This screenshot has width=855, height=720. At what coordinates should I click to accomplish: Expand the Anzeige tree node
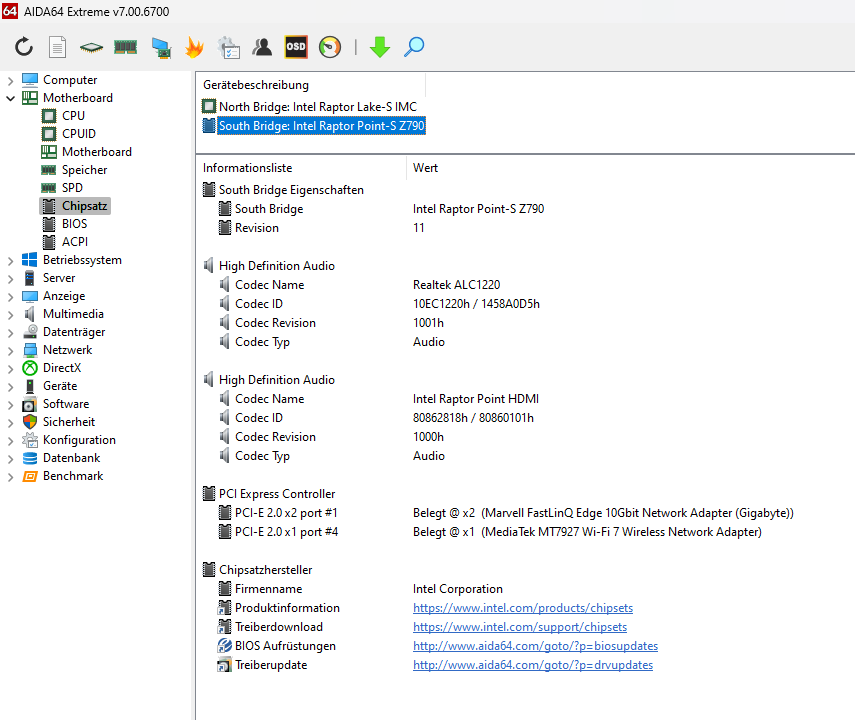(10, 297)
